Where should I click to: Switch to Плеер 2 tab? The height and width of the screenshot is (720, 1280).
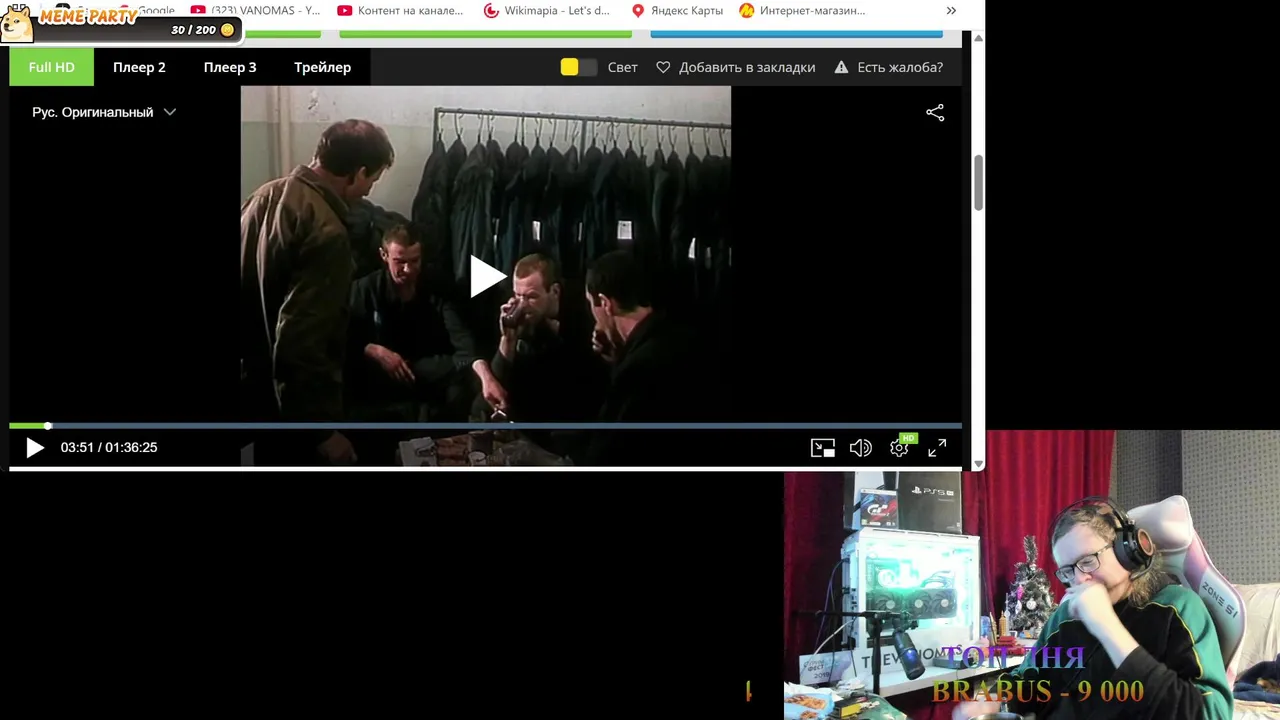click(x=139, y=67)
